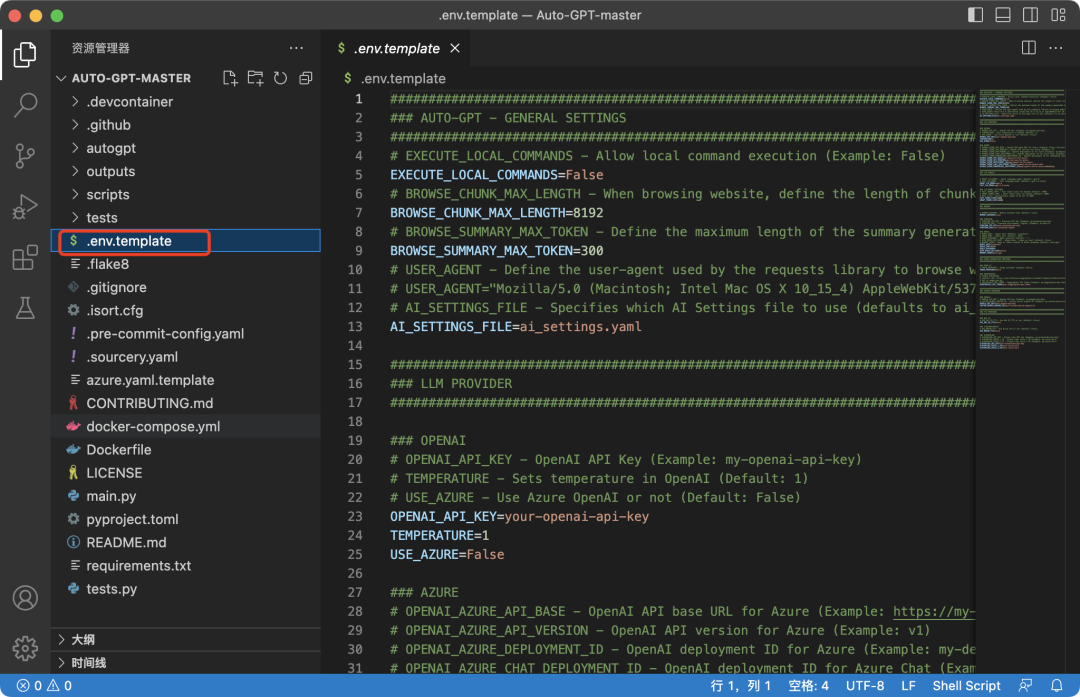Click the errors and warnings status indicator
Screen dimensions: 1080x697
pyautogui.click(x=44, y=685)
